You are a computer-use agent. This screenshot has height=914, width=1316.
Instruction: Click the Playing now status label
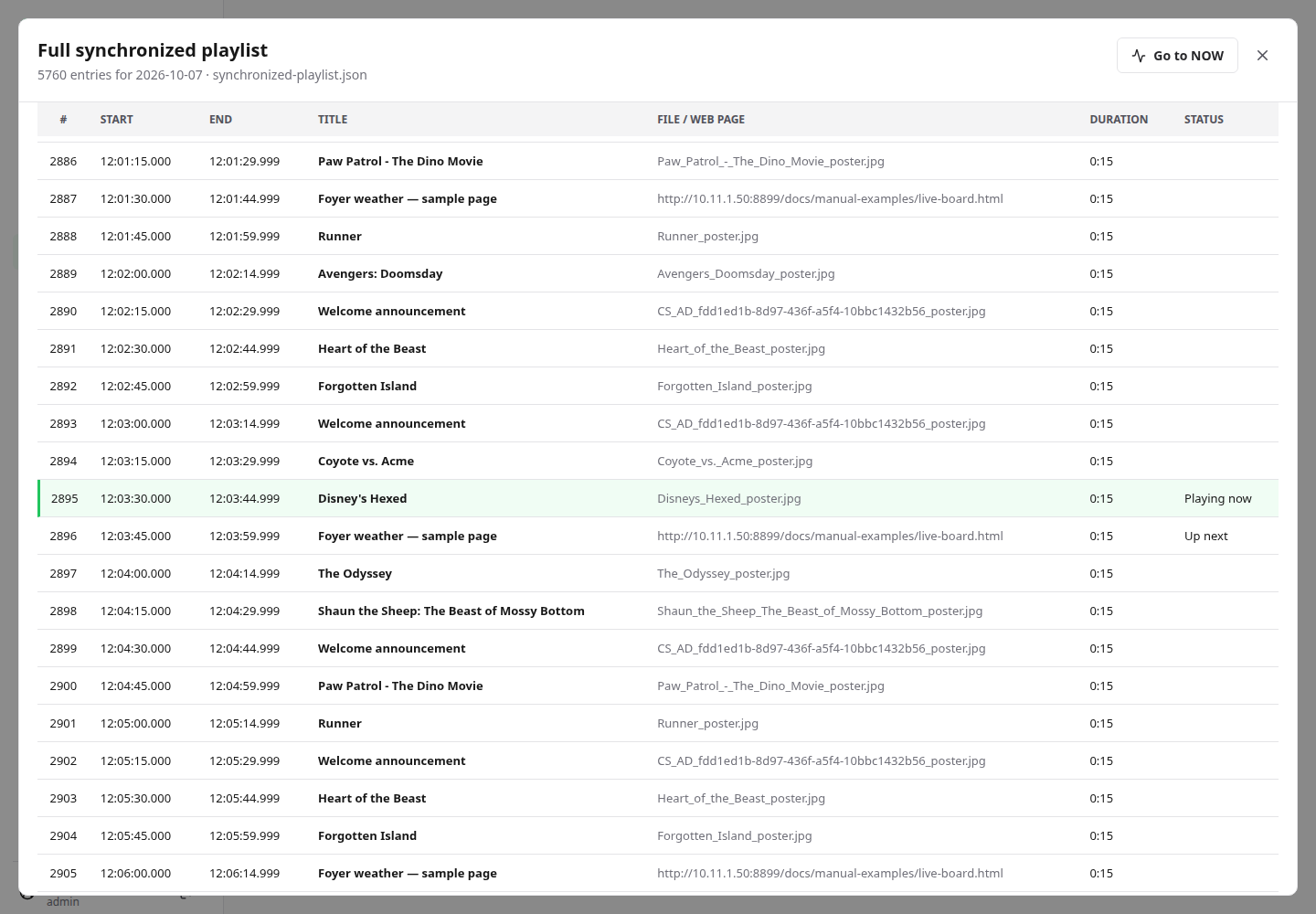click(x=1218, y=499)
